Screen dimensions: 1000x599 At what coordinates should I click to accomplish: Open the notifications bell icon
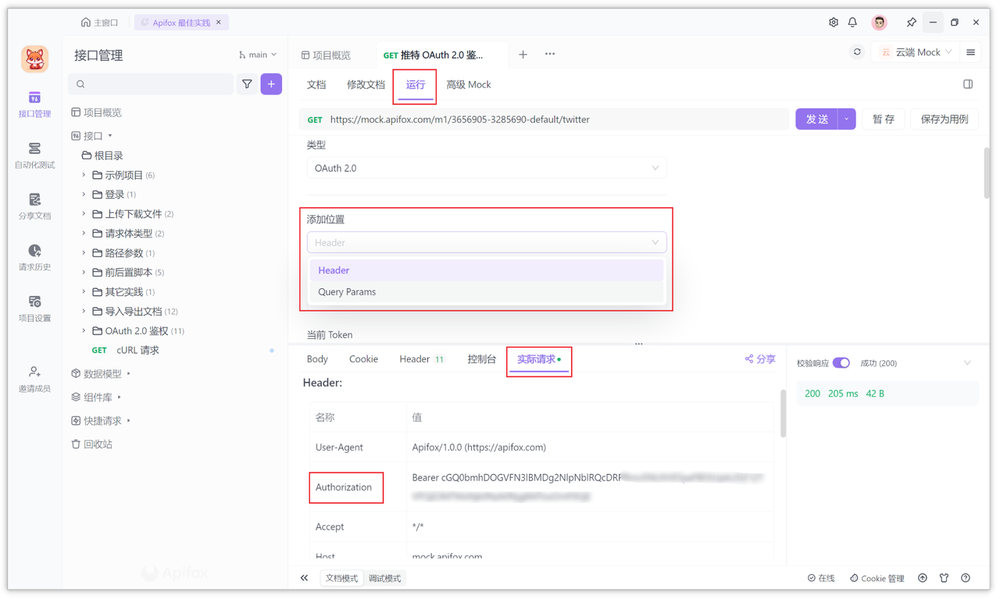tap(853, 22)
